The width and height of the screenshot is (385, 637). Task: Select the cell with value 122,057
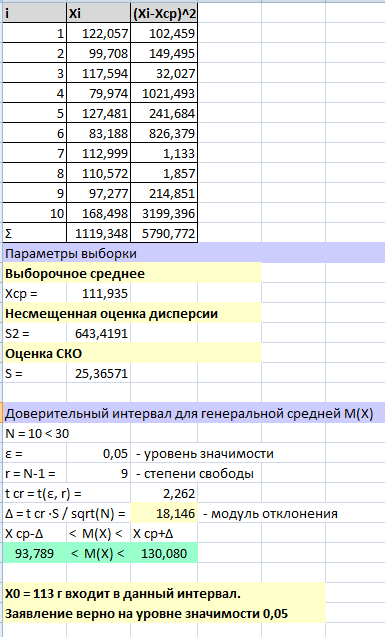tap(99, 33)
